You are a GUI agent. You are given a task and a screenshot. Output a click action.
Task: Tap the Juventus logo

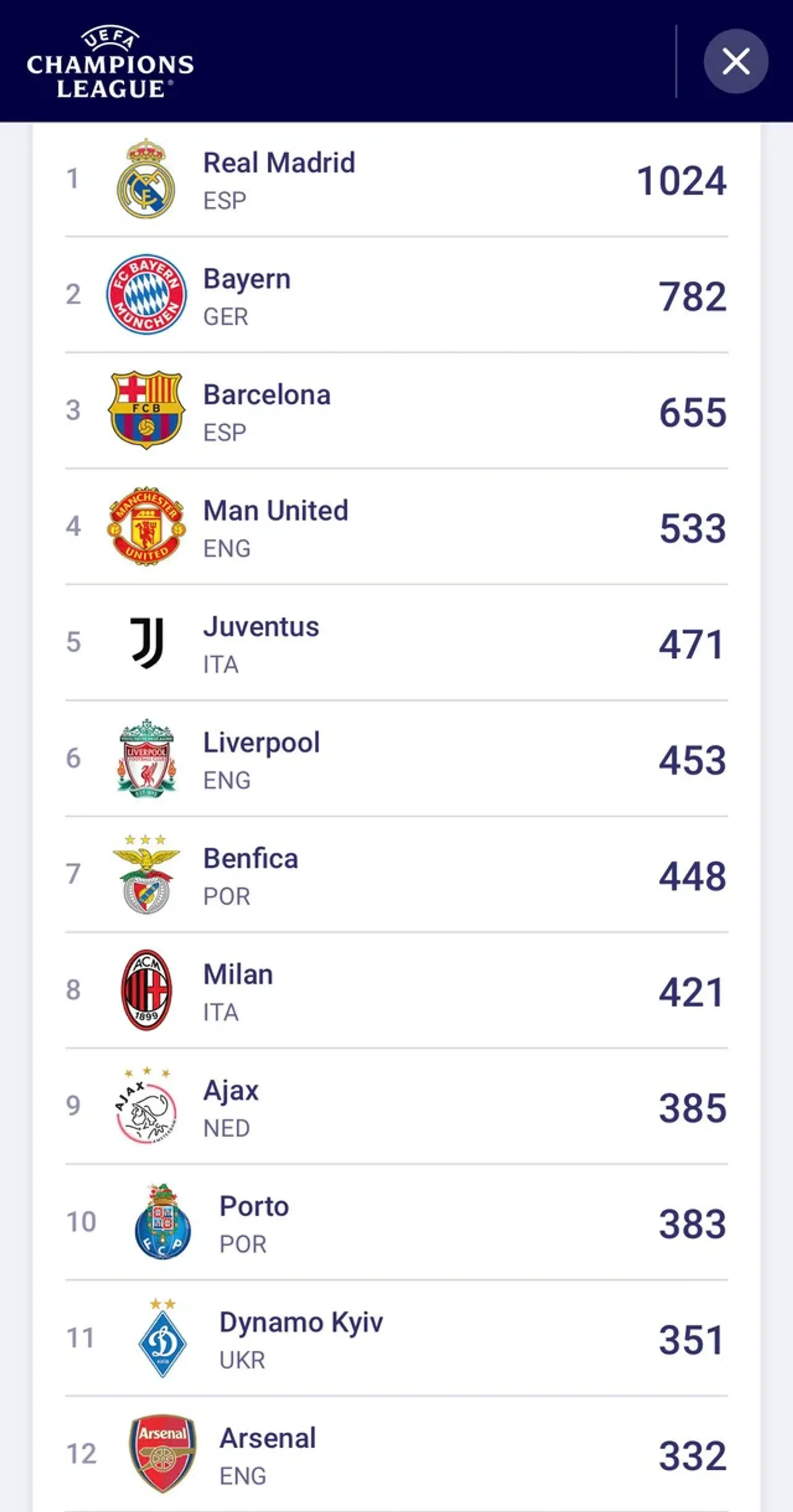pos(146,642)
